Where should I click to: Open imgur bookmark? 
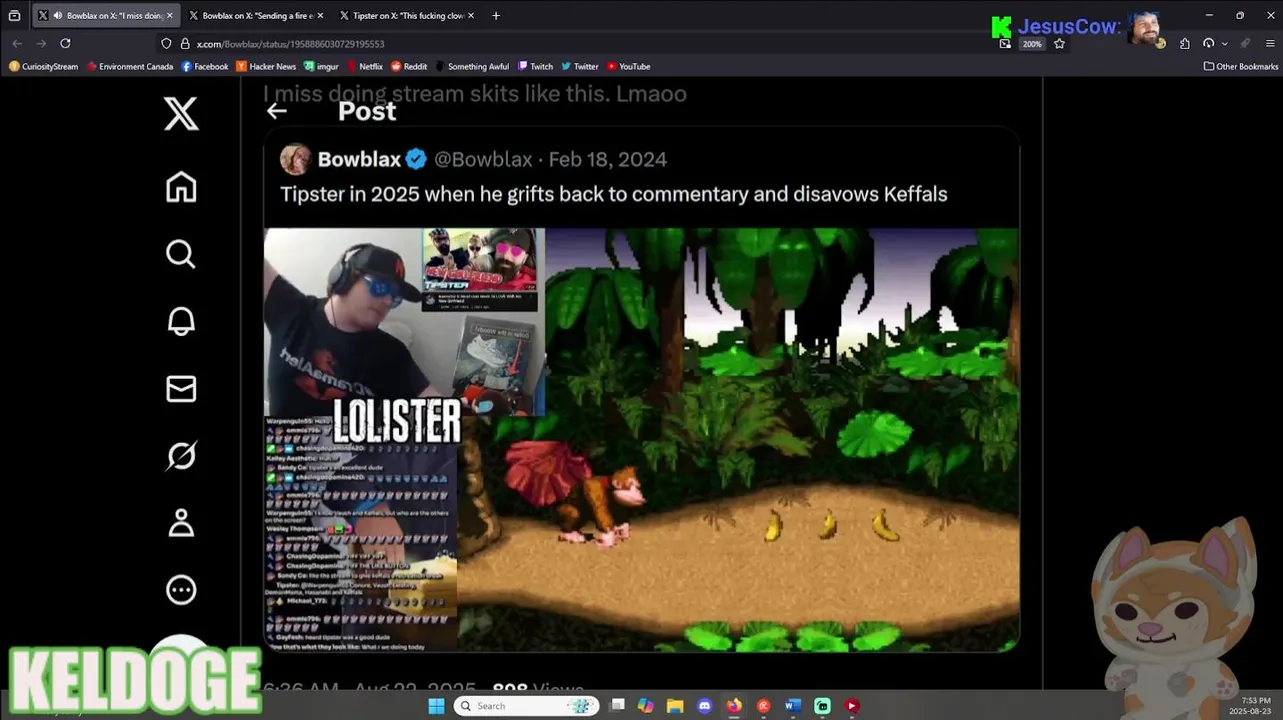click(x=321, y=67)
